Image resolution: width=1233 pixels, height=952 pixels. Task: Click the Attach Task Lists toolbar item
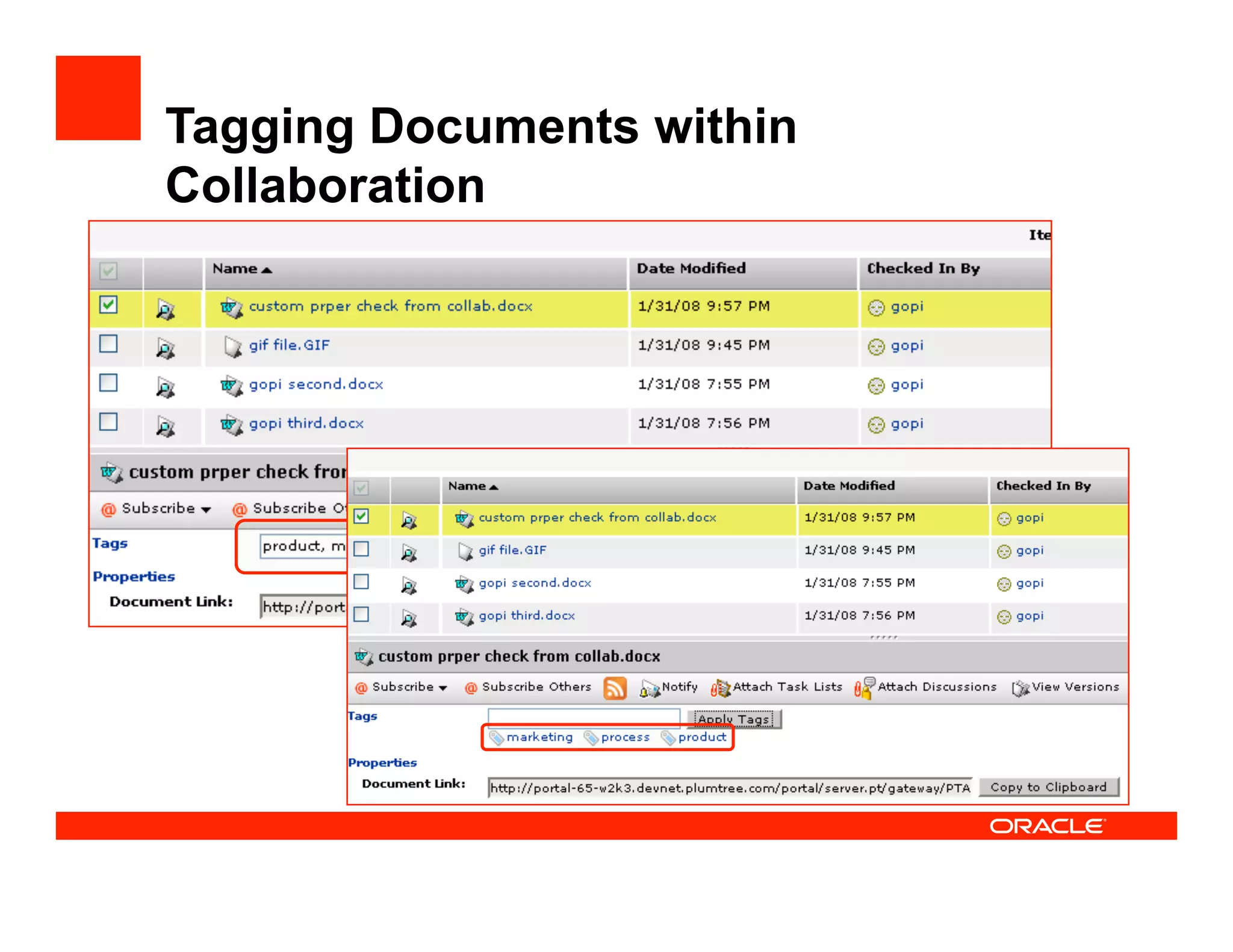point(776,688)
